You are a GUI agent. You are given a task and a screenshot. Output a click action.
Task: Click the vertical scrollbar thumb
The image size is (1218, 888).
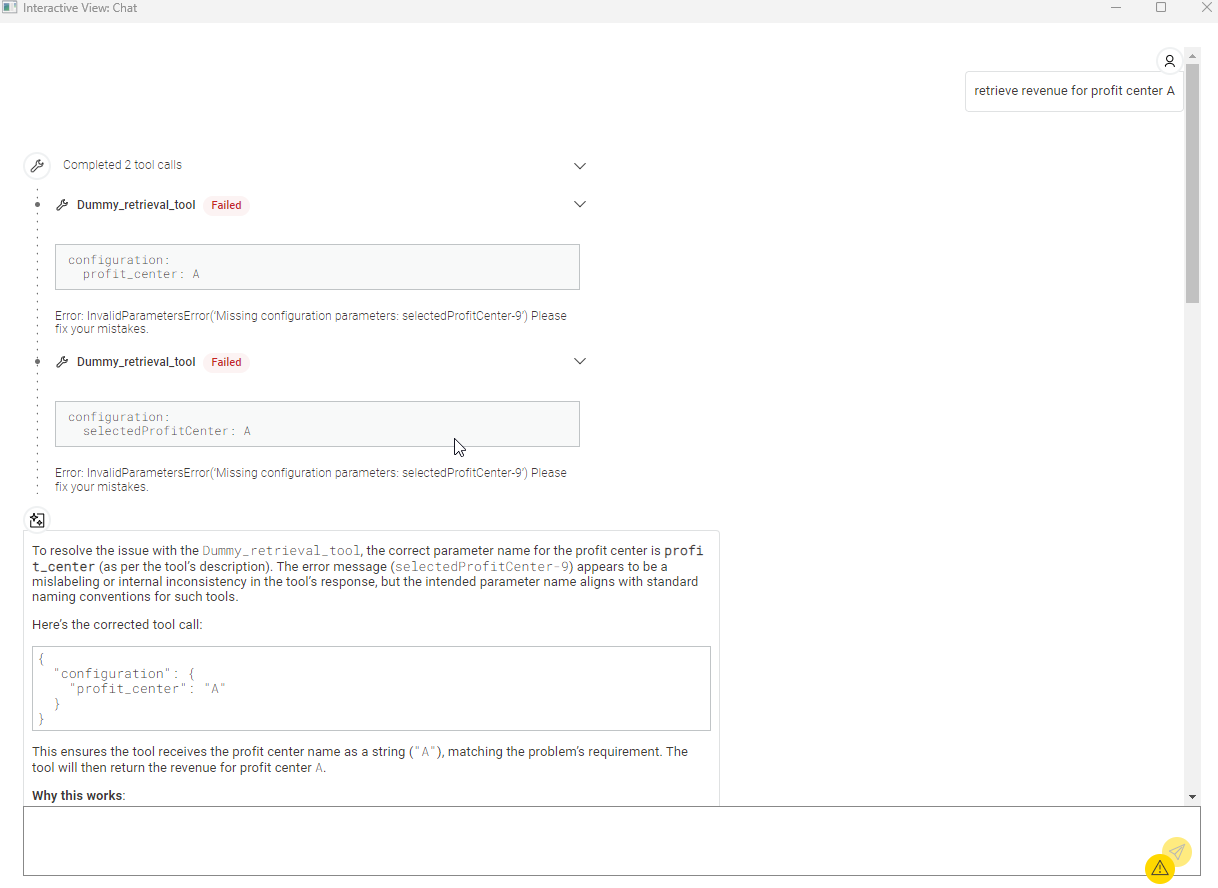tap(1192, 180)
